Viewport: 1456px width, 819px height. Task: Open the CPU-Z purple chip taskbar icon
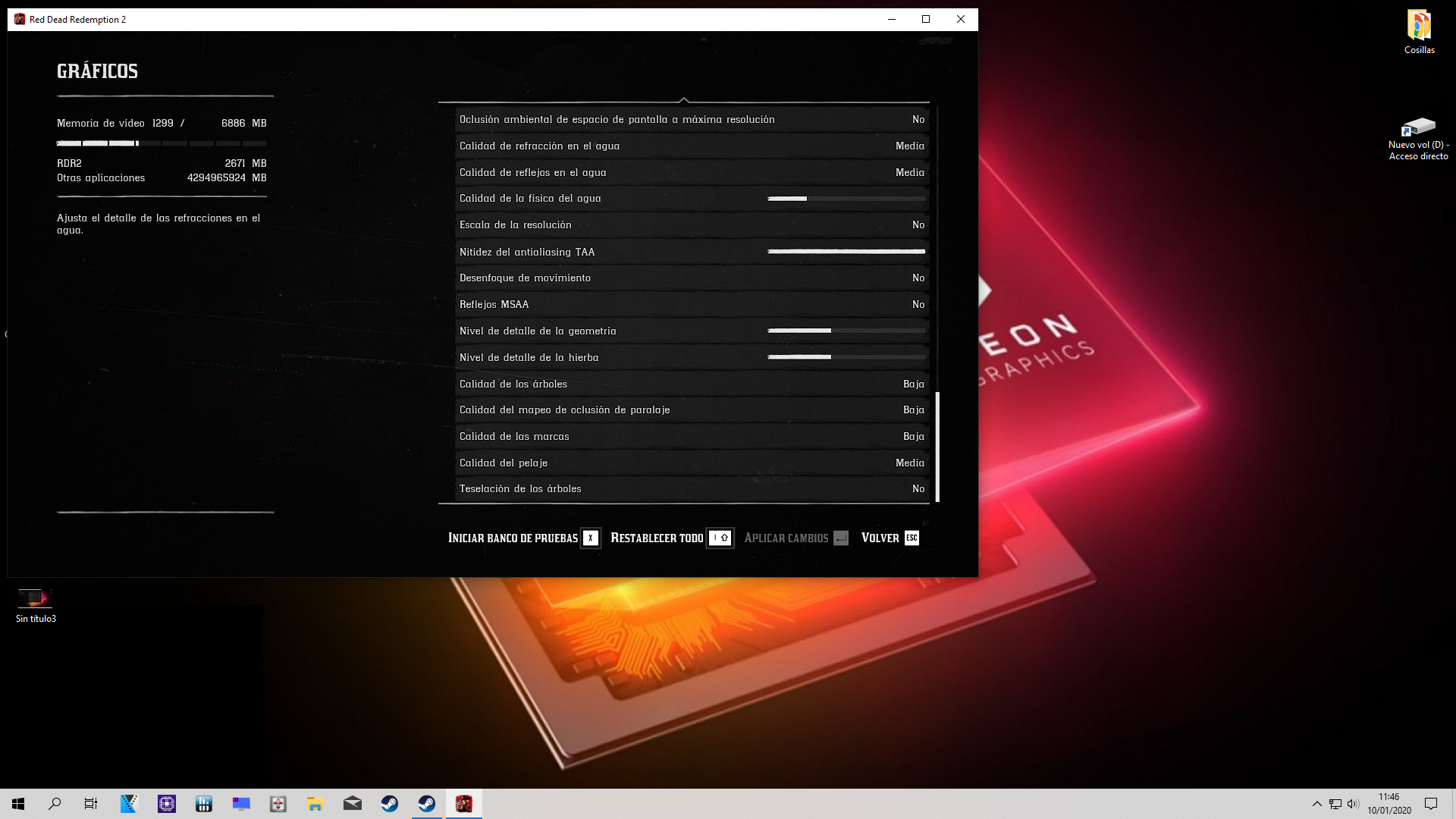[167, 804]
